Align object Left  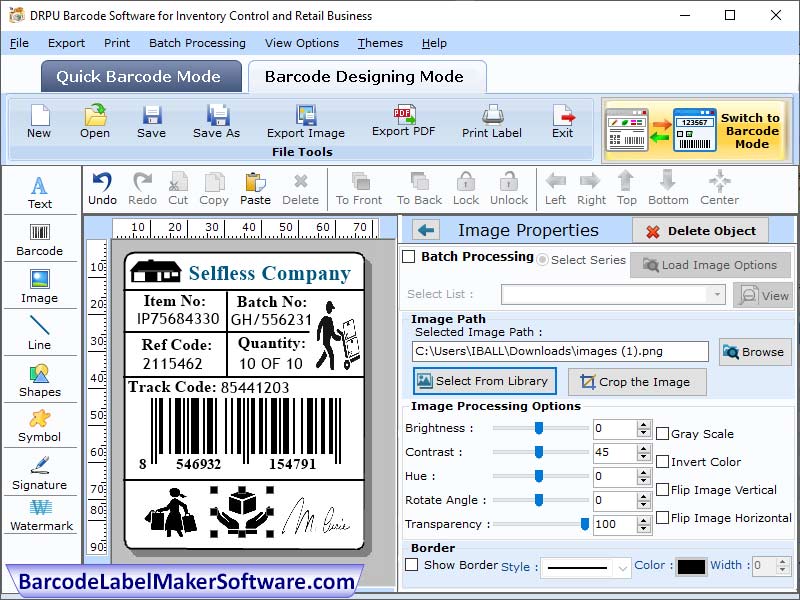[x=556, y=189]
